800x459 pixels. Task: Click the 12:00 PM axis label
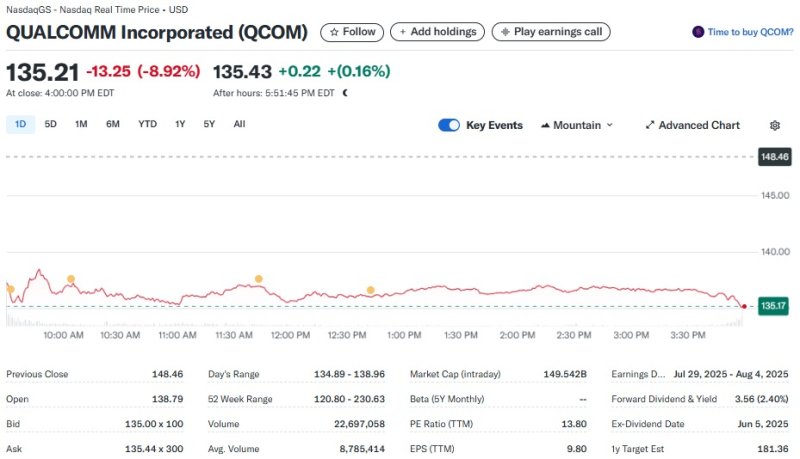[290, 335]
